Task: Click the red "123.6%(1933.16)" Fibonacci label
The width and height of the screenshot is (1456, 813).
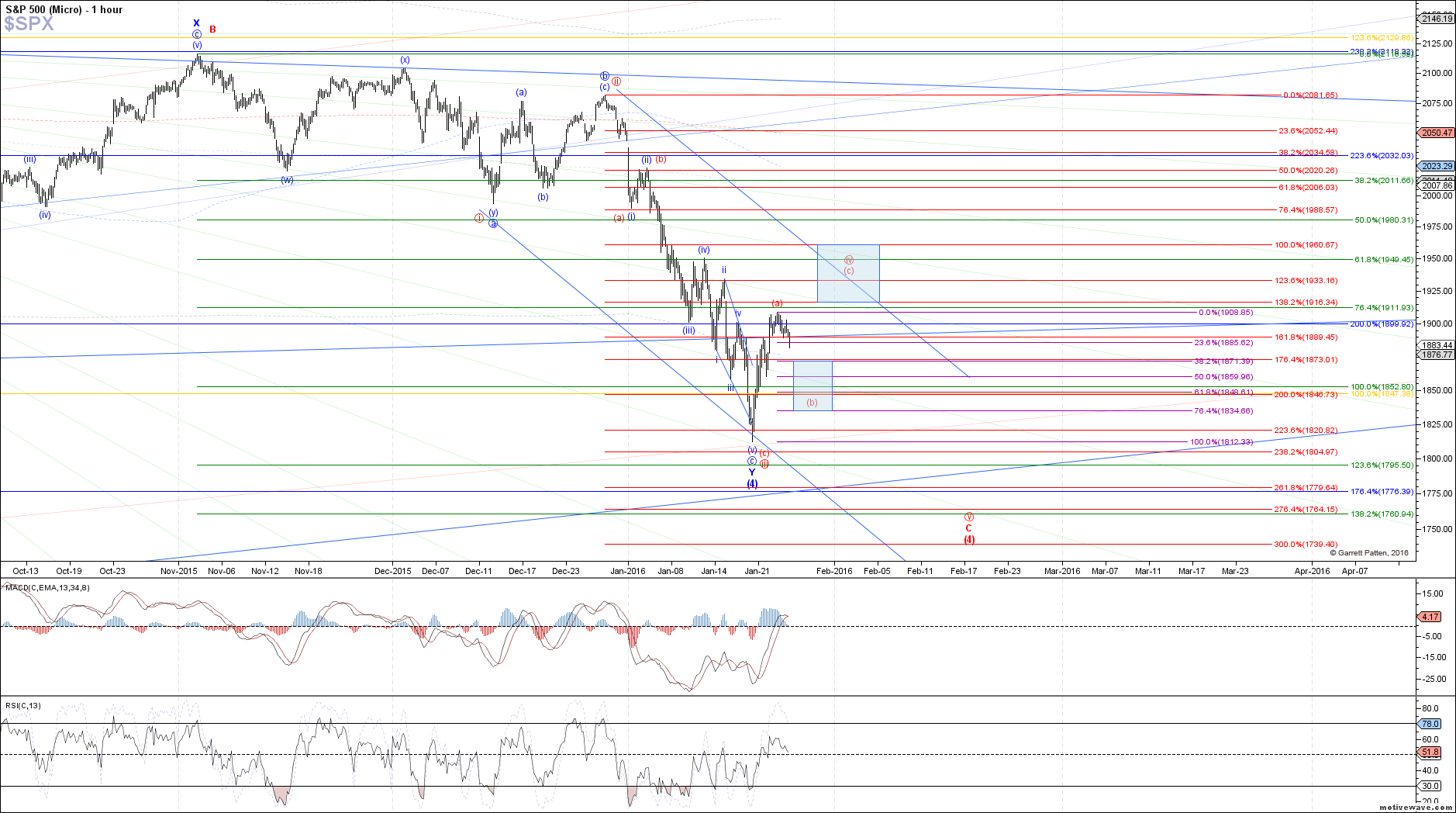Action: (x=1306, y=281)
